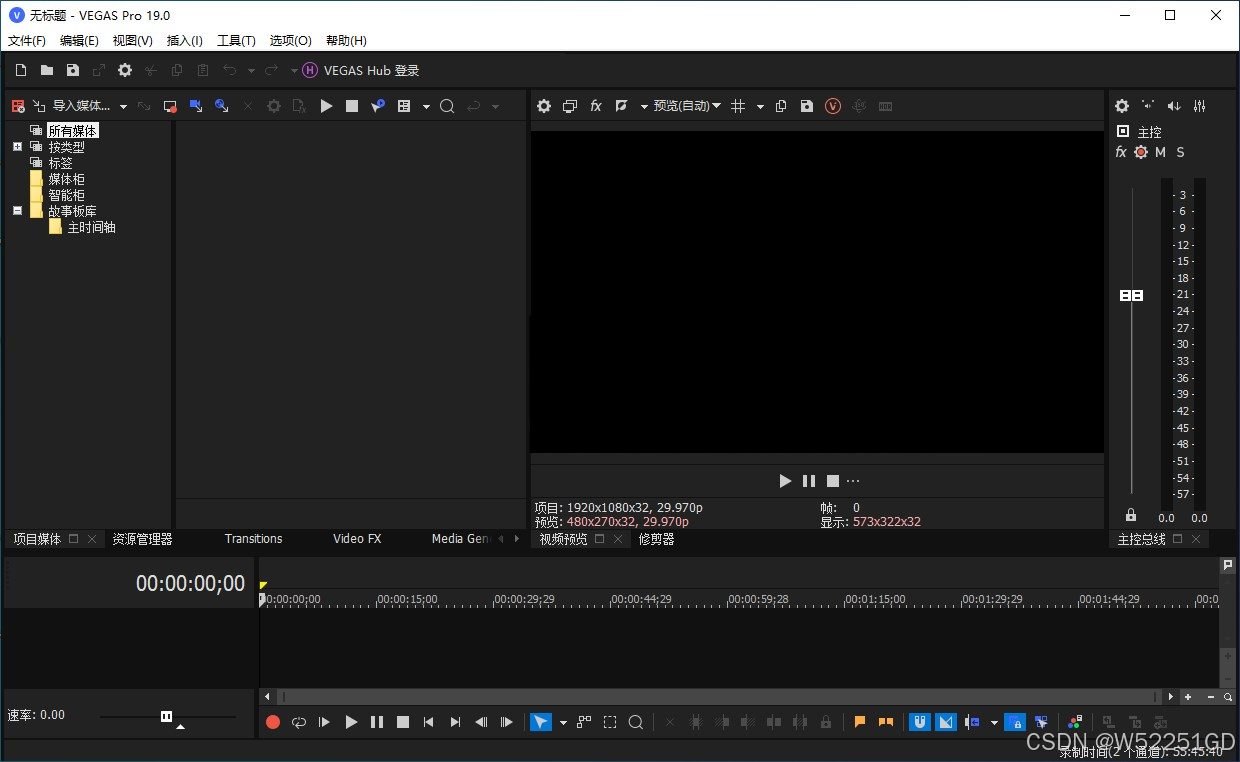1240x762 pixels.
Task: Open the 编辑(E) menu
Action: click(x=79, y=41)
